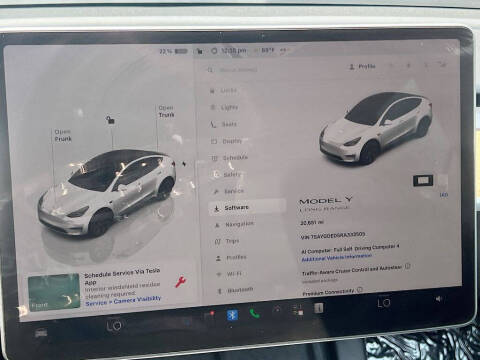480x360 pixels.
Task: Open the Trips menu item
Action: (228, 241)
